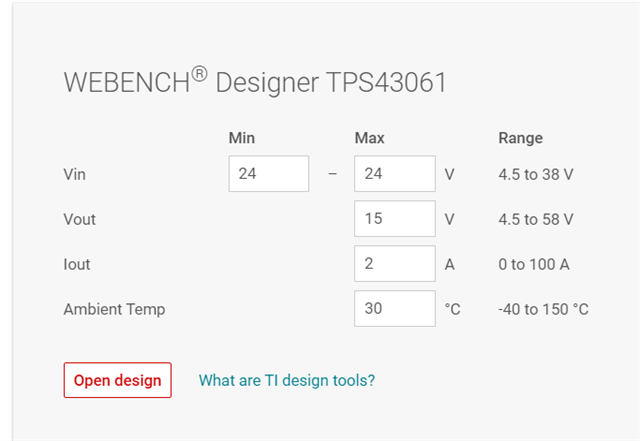This screenshot has height=441, width=640.
Task: Focus the Iout current input box
Action: coord(394,264)
